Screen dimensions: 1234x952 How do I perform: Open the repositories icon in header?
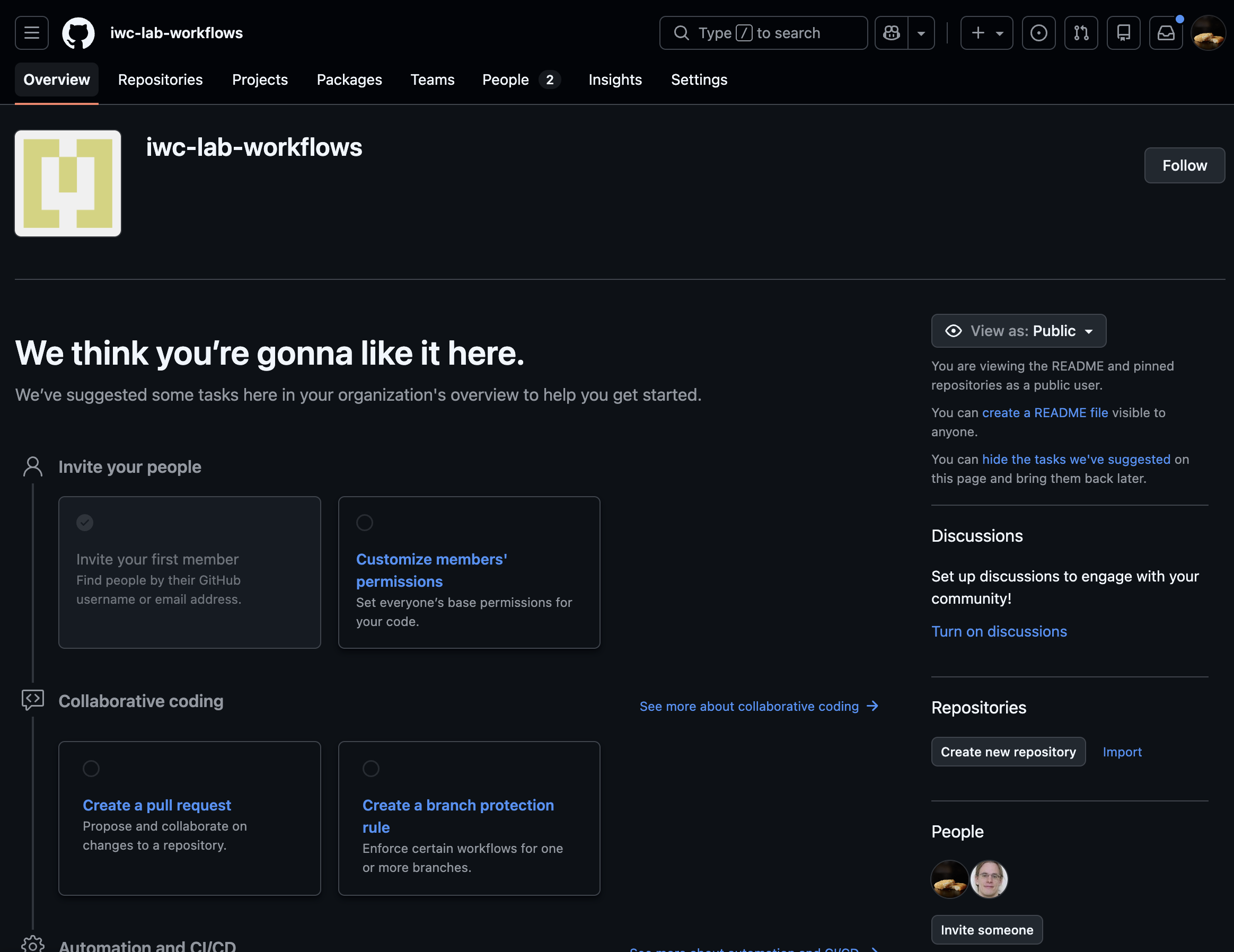point(1123,33)
